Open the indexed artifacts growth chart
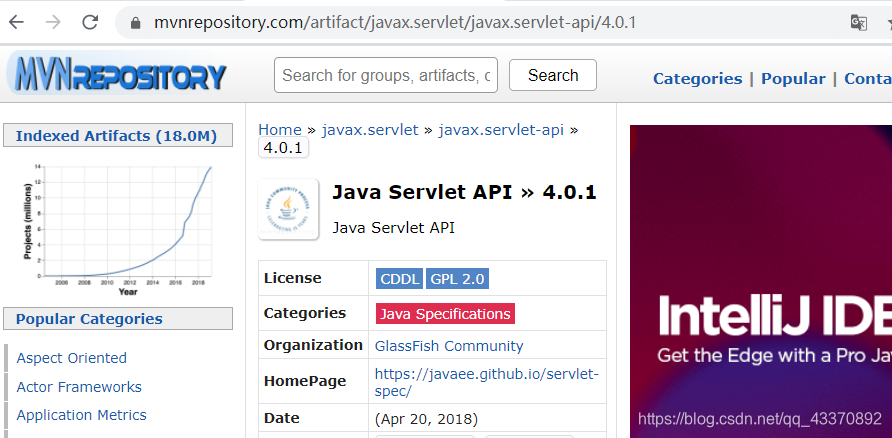892x438 pixels. pos(118,229)
